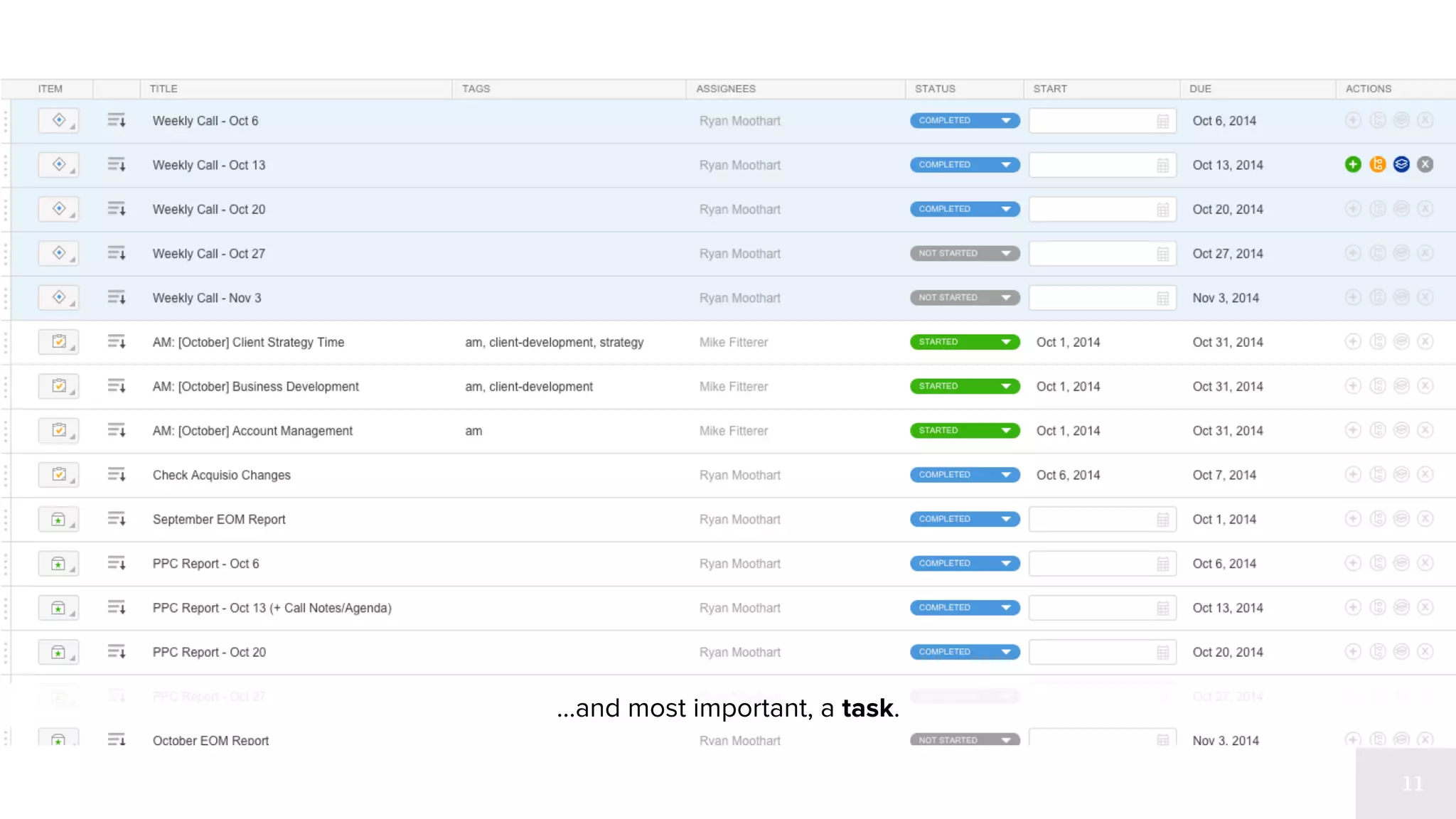Viewport: 1456px width, 819px height.
Task: Open the start date calendar for September EOM Report
Action: point(1162,520)
